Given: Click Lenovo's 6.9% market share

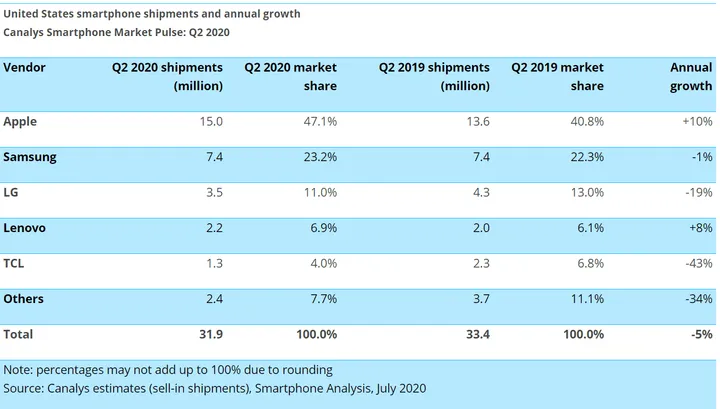Looking at the screenshot, I should pyautogui.click(x=324, y=228).
